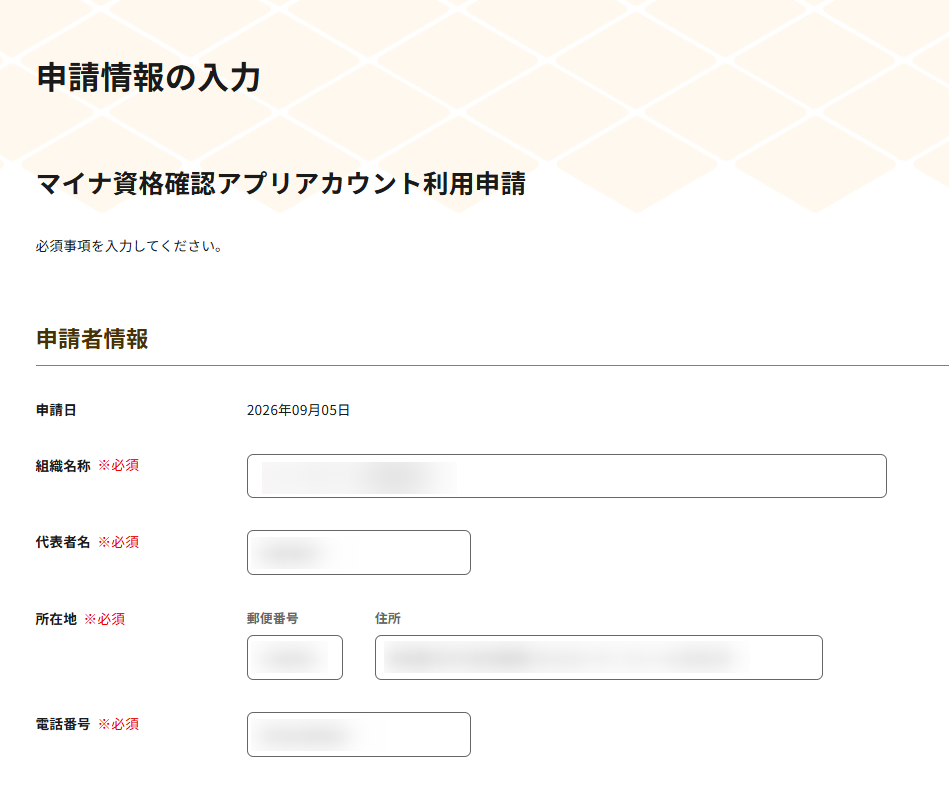This screenshot has width=949, height=795.
Task: Click the 申請情報の入力 page heading
Action: pyautogui.click(x=149, y=77)
